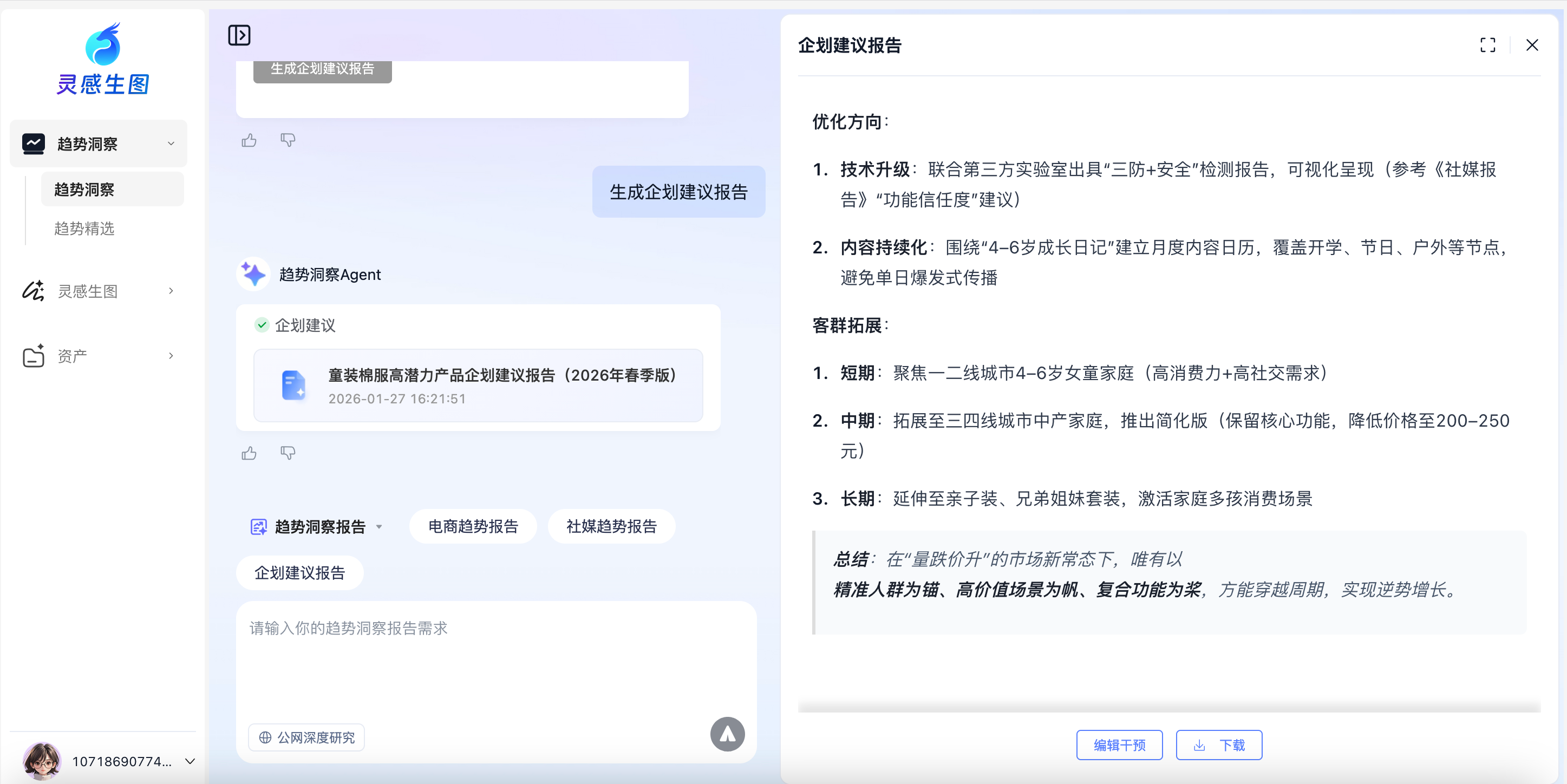The height and width of the screenshot is (784, 1567).
Task: Toggle the sidebar collapse panel icon
Action: click(239, 35)
